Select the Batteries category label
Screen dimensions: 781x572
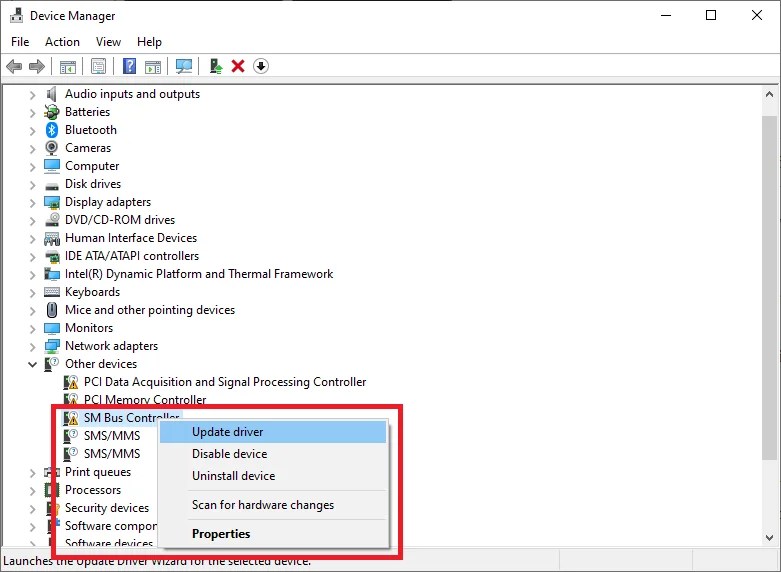88,112
